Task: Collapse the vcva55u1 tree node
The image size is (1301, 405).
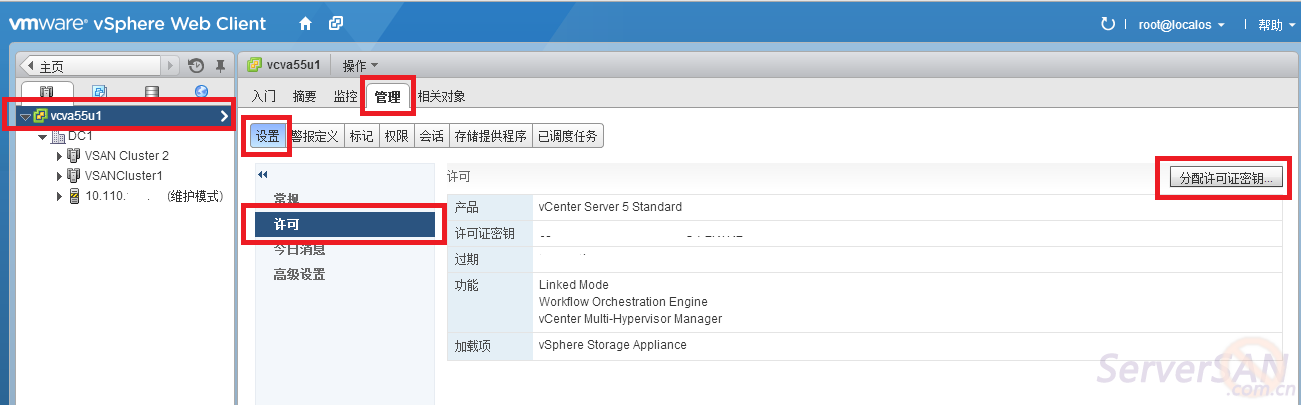Action: (25, 117)
